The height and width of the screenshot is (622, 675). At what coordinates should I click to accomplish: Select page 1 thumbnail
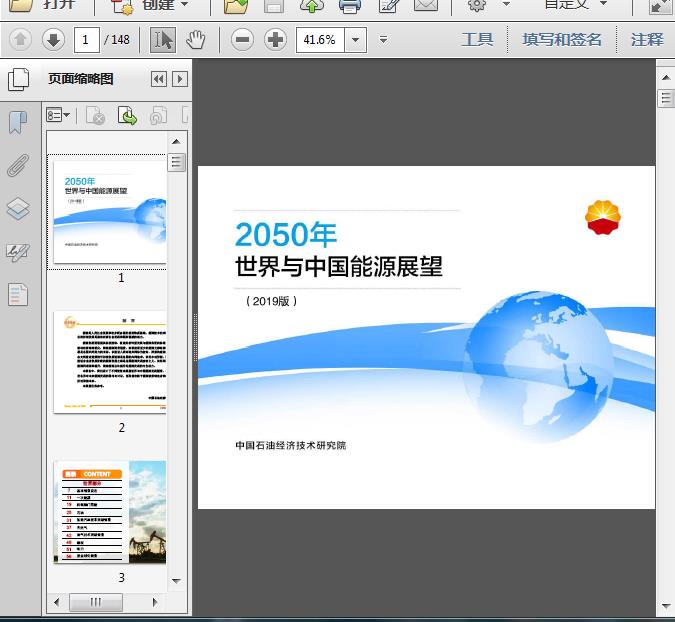pos(110,212)
